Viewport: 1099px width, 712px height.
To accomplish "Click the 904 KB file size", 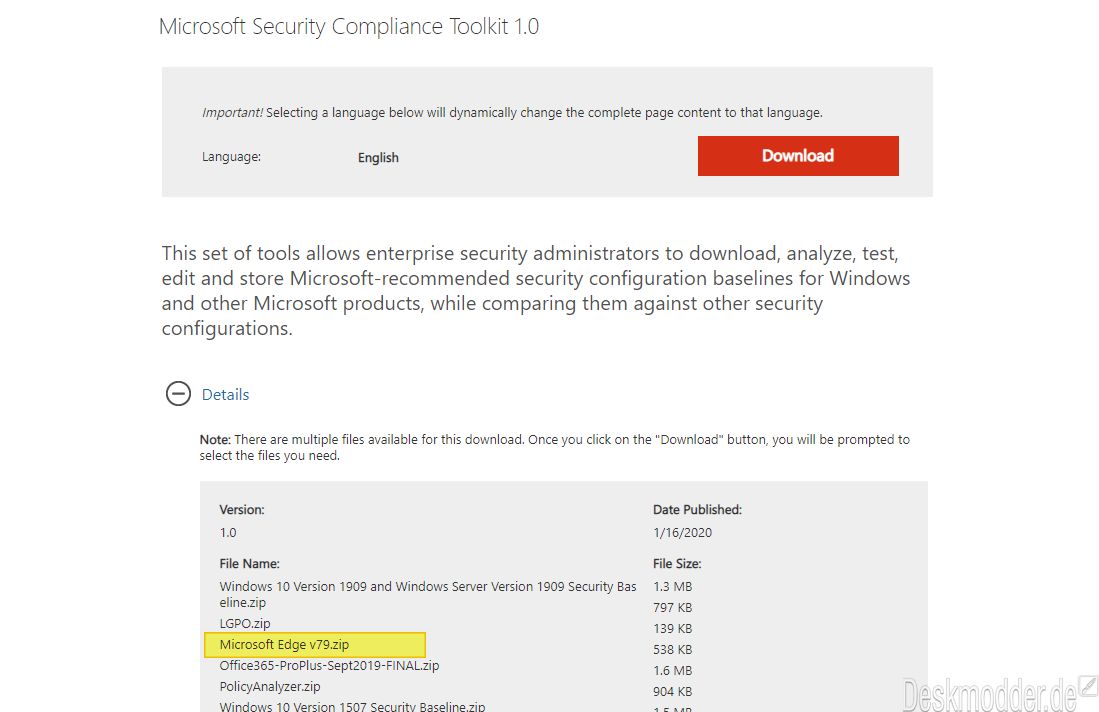I will click(x=672, y=692).
